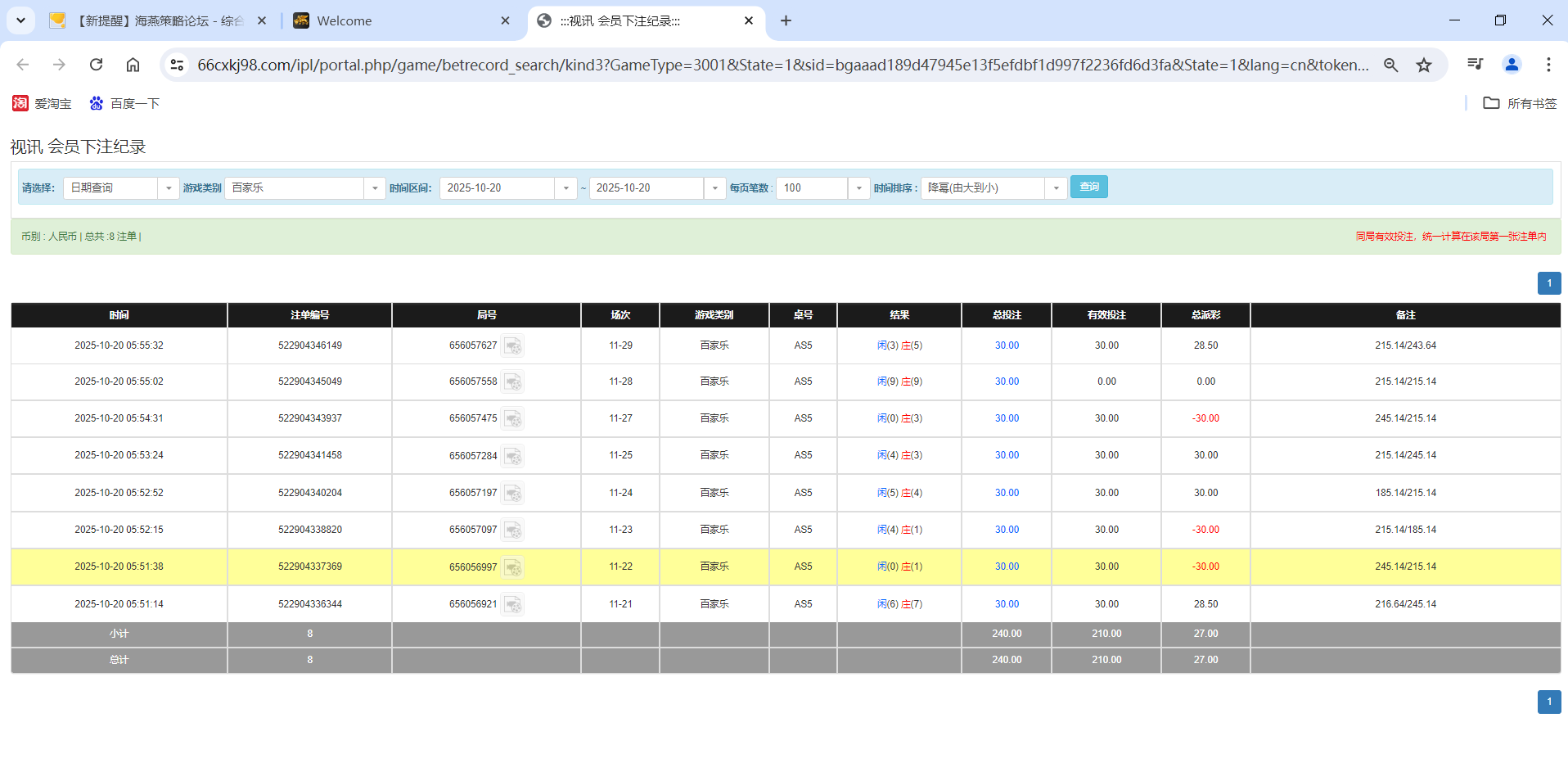This screenshot has width=1568, height=772.
Task: Click the browser home icon
Action: click(x=133, y=64)
